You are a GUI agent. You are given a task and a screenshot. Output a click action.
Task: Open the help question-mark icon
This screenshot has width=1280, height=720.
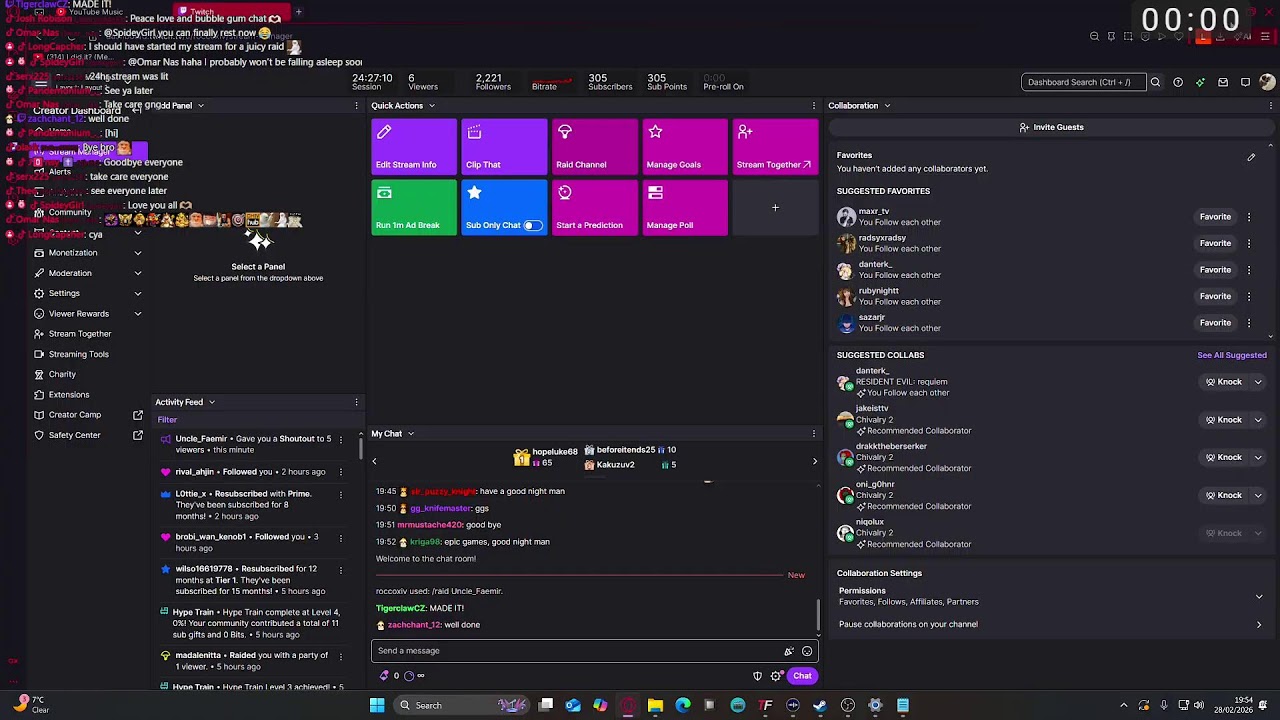[1178, 82]
